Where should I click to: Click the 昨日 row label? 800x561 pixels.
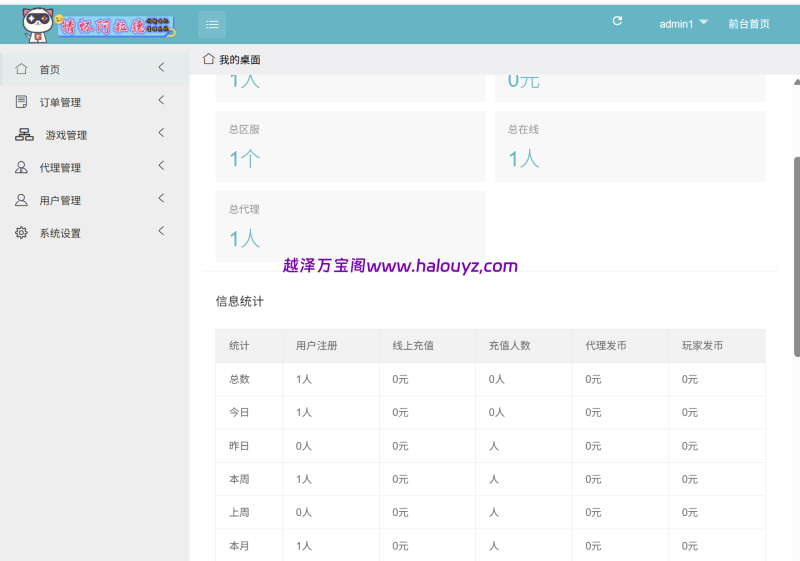click(239, 446)
